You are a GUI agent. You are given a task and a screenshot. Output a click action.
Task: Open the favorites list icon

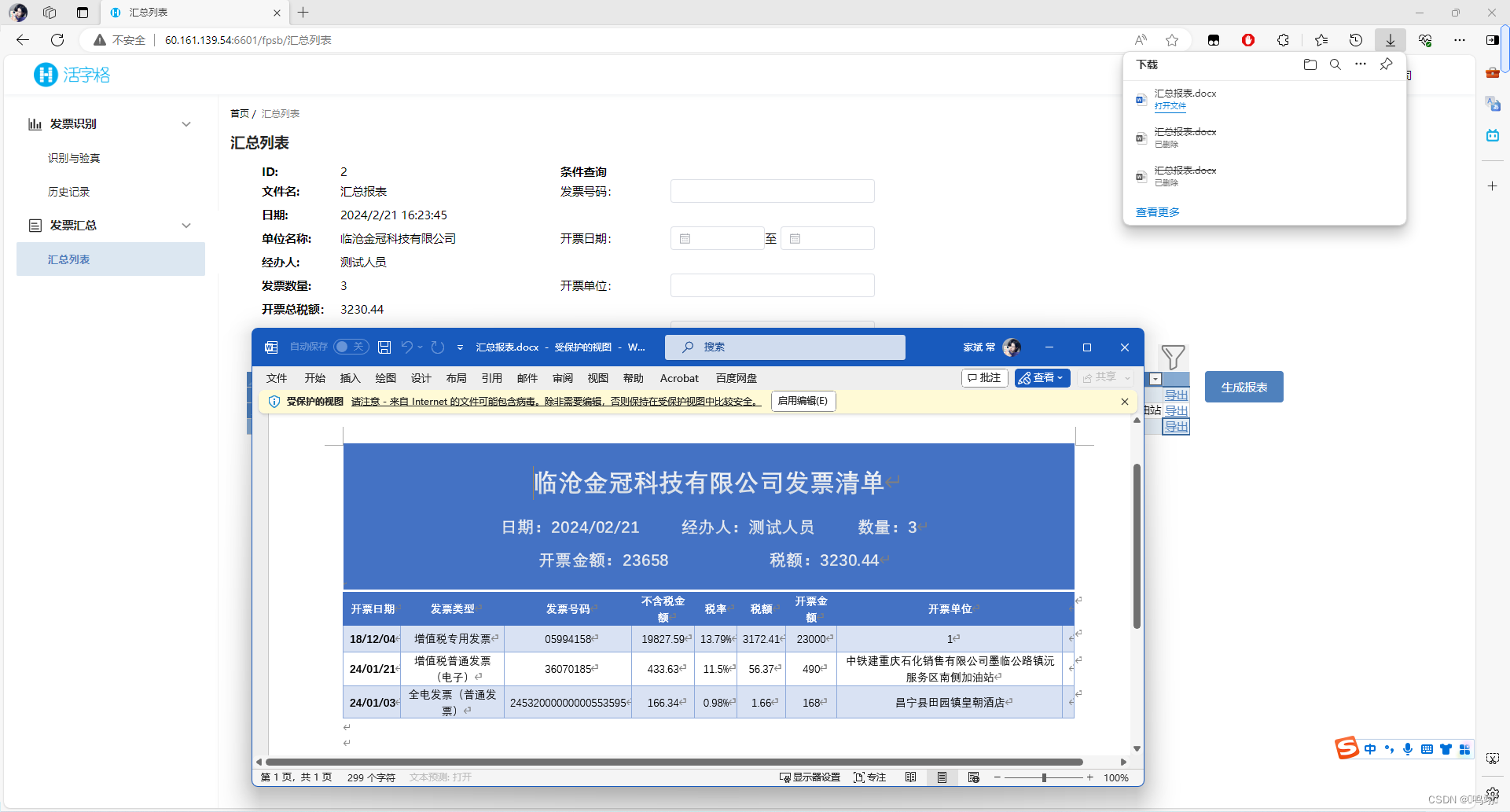click(1321, 40)
